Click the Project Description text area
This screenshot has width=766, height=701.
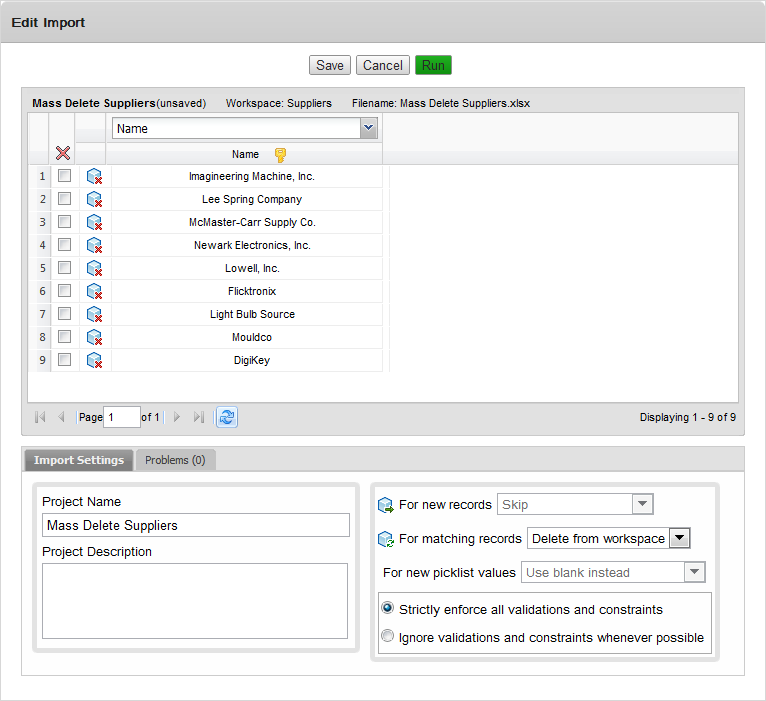click(x=195, y=601)
